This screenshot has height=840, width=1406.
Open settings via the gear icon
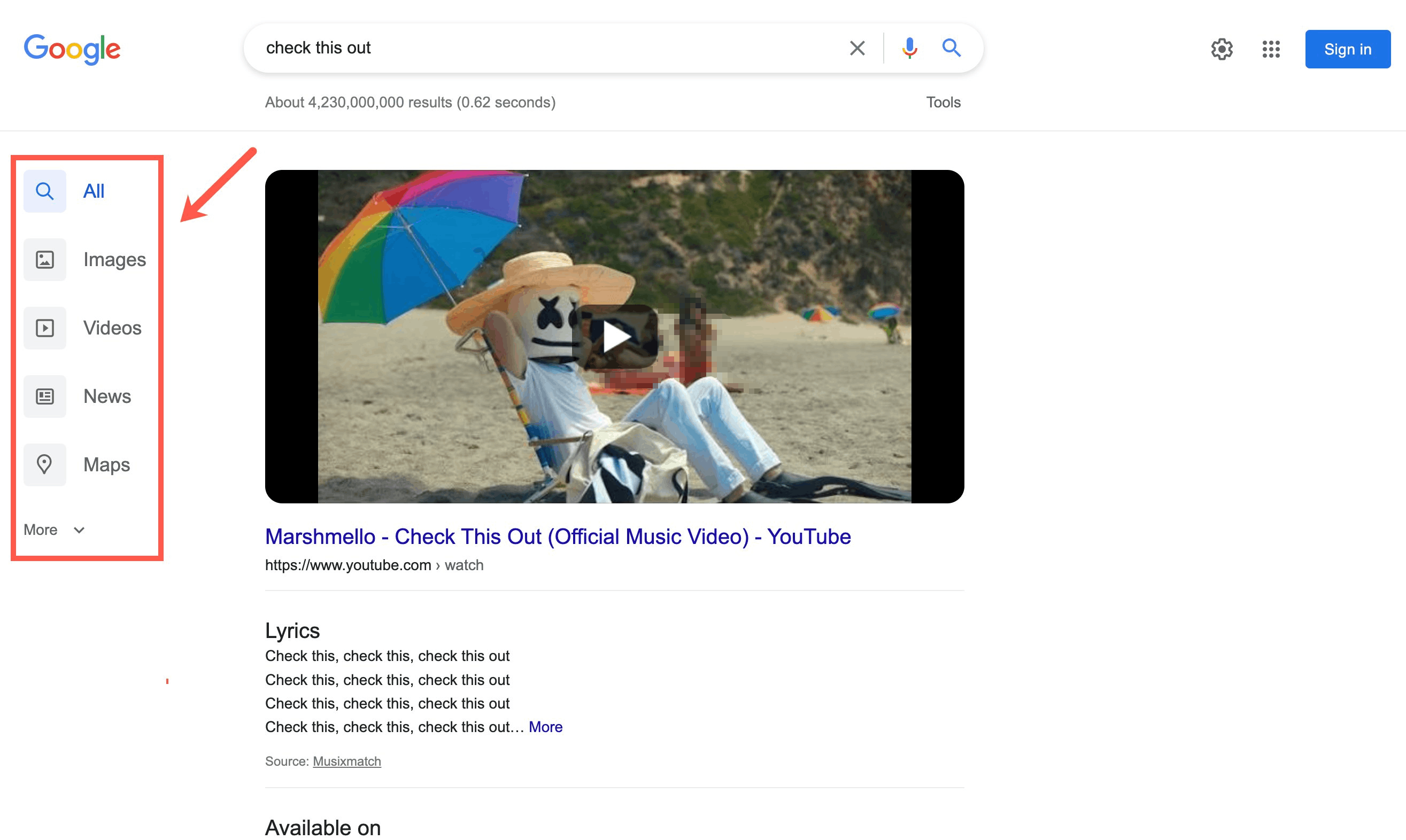[1222, 49]
